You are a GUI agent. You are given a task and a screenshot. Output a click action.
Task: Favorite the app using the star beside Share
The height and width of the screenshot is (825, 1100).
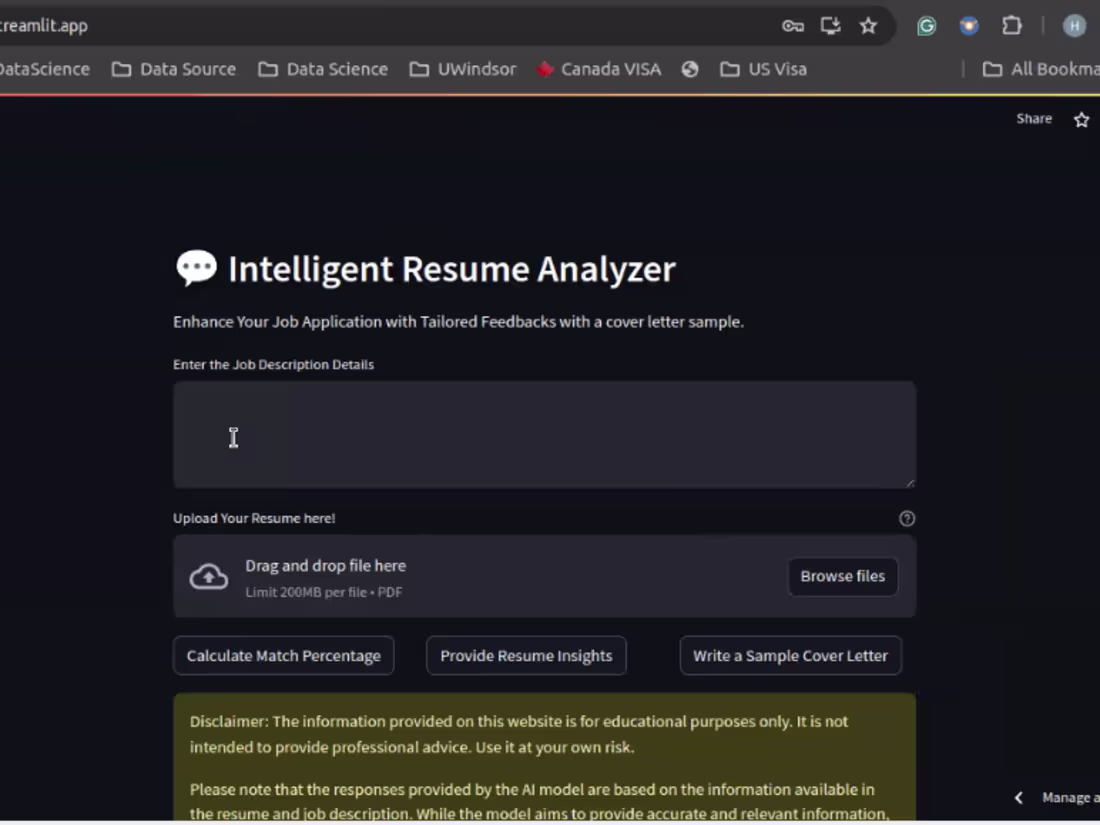(1081, 118)
